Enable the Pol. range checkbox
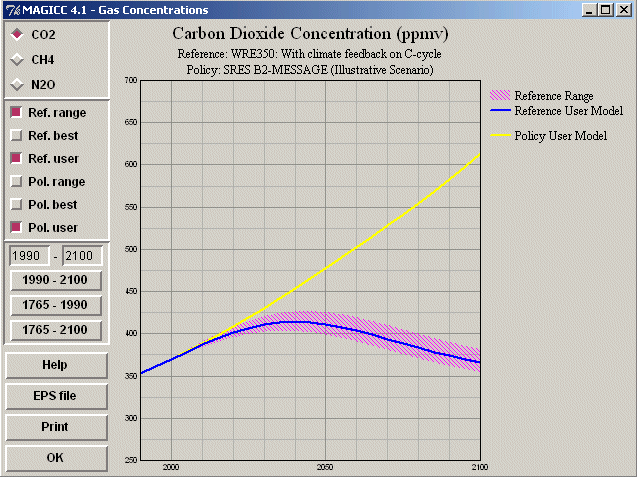 [x=16, y=182]
